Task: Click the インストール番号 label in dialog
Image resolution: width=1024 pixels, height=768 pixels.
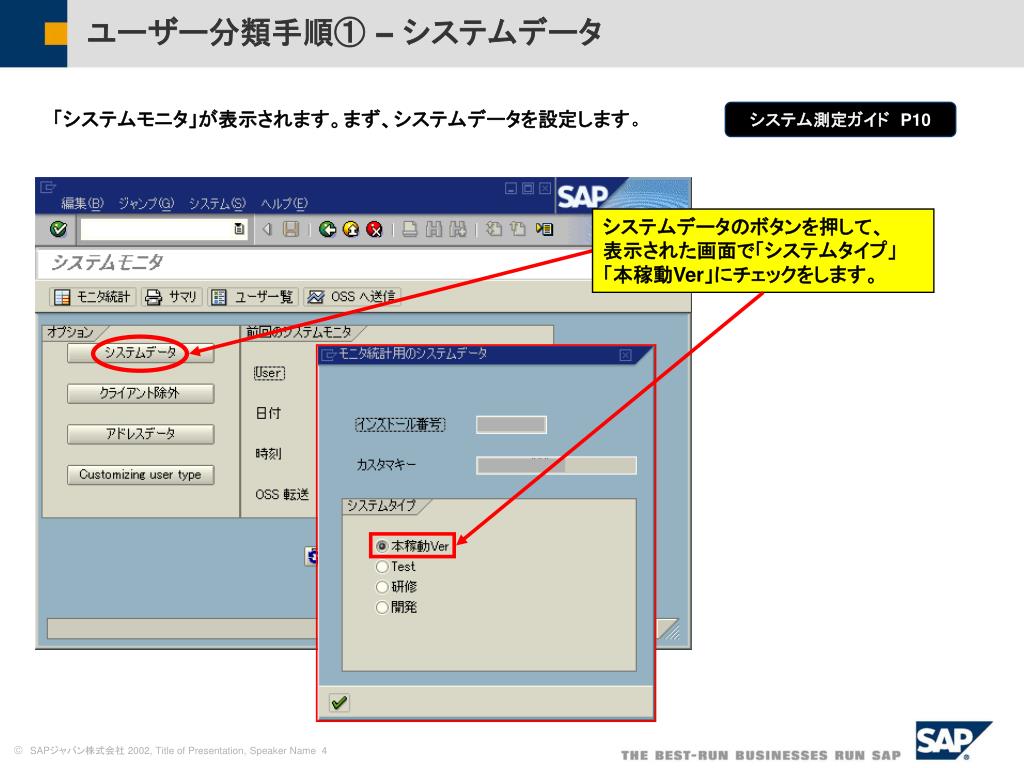Action: point(400,424)
